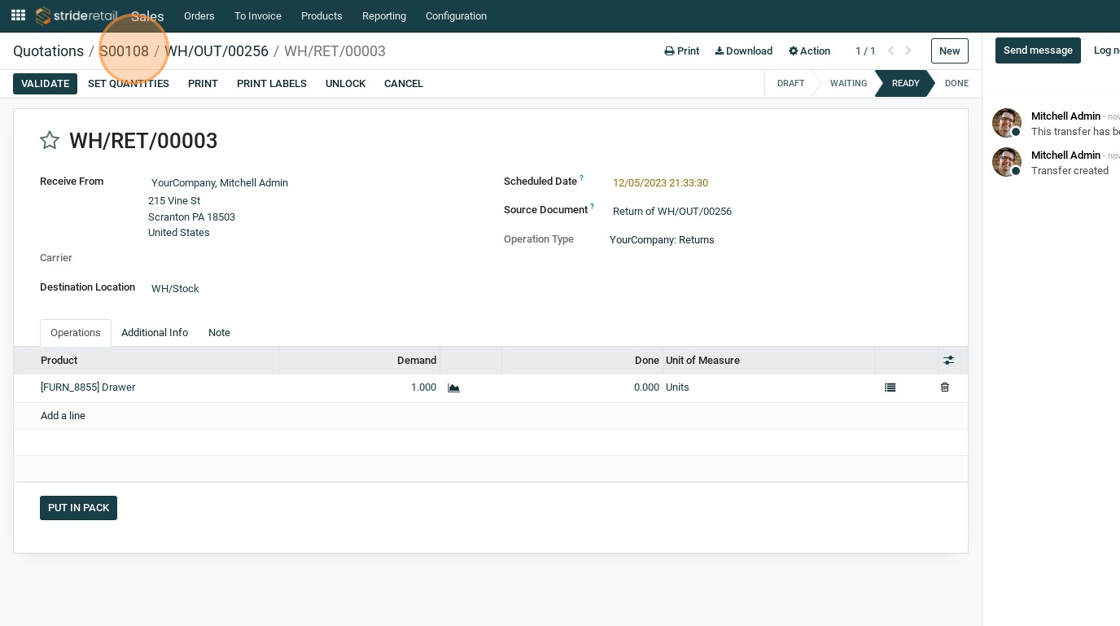1120x626 pixels.
Task: Click Mitchell Admin's avatar in chatter
Action: 1006,123
